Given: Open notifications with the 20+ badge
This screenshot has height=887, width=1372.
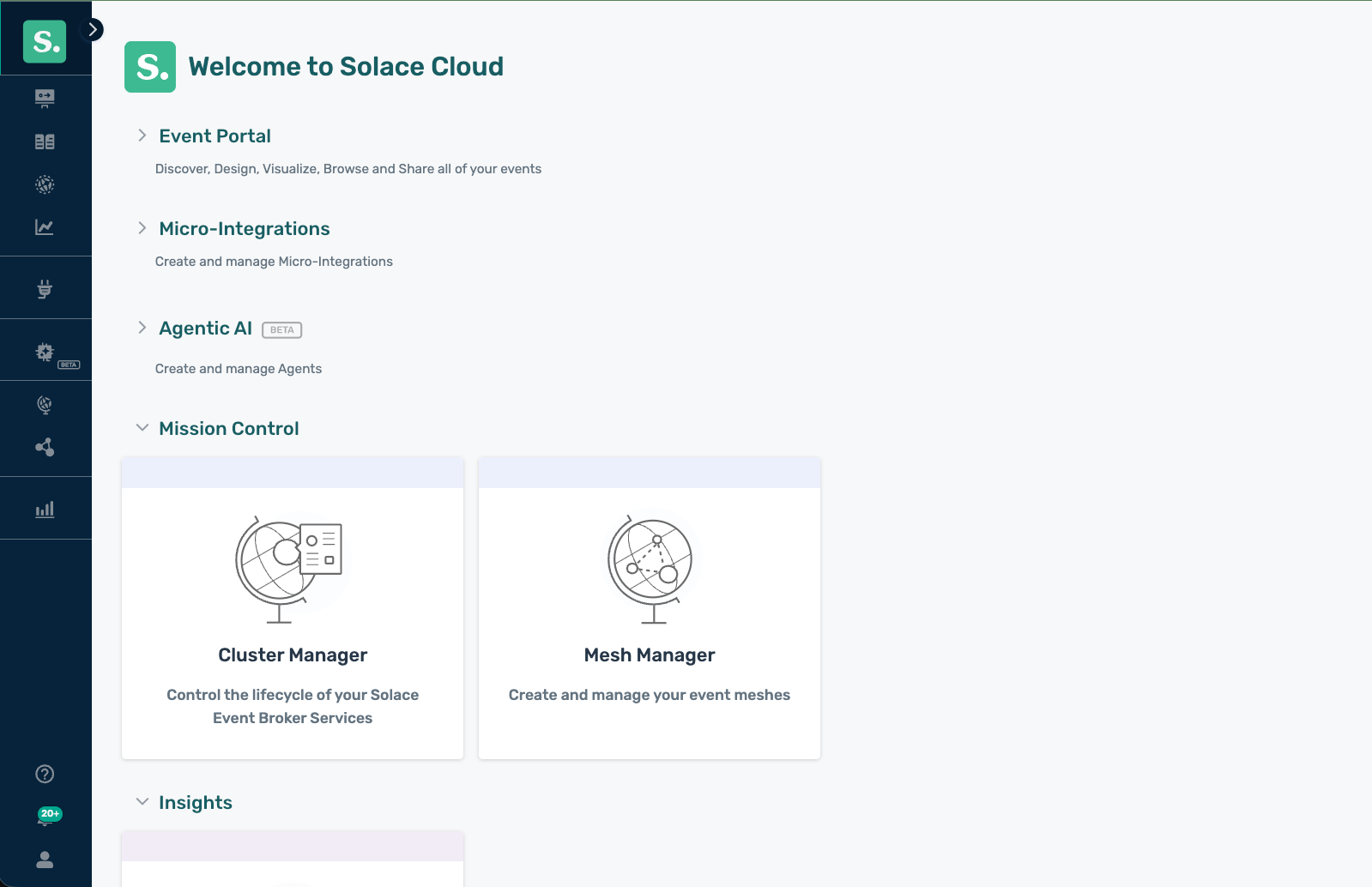Looking at the screenshot, I should pos(46,817).
